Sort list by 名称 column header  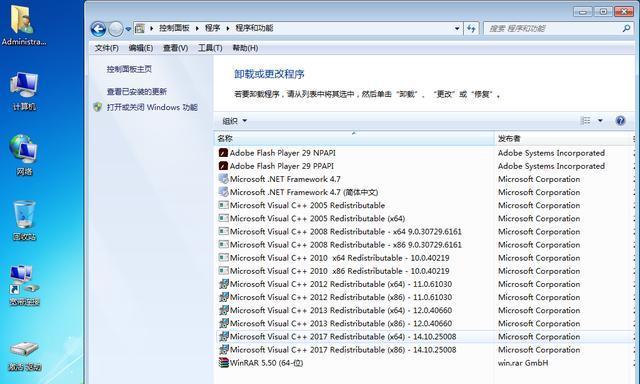pyautogui.click(x=354, y=138)
